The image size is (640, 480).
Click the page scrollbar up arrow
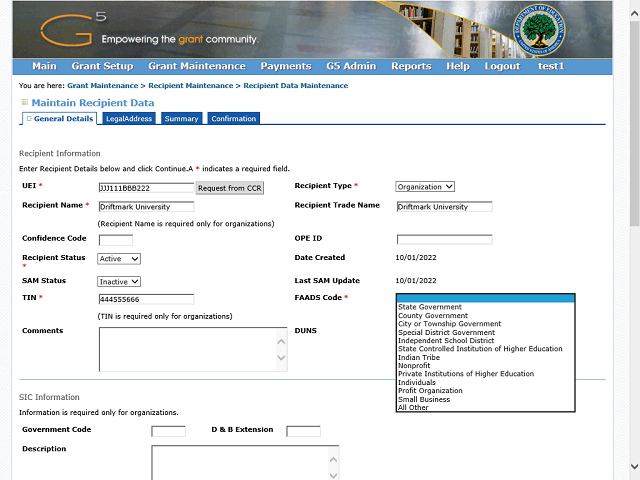pyautogui.click(x=634, y=6)
